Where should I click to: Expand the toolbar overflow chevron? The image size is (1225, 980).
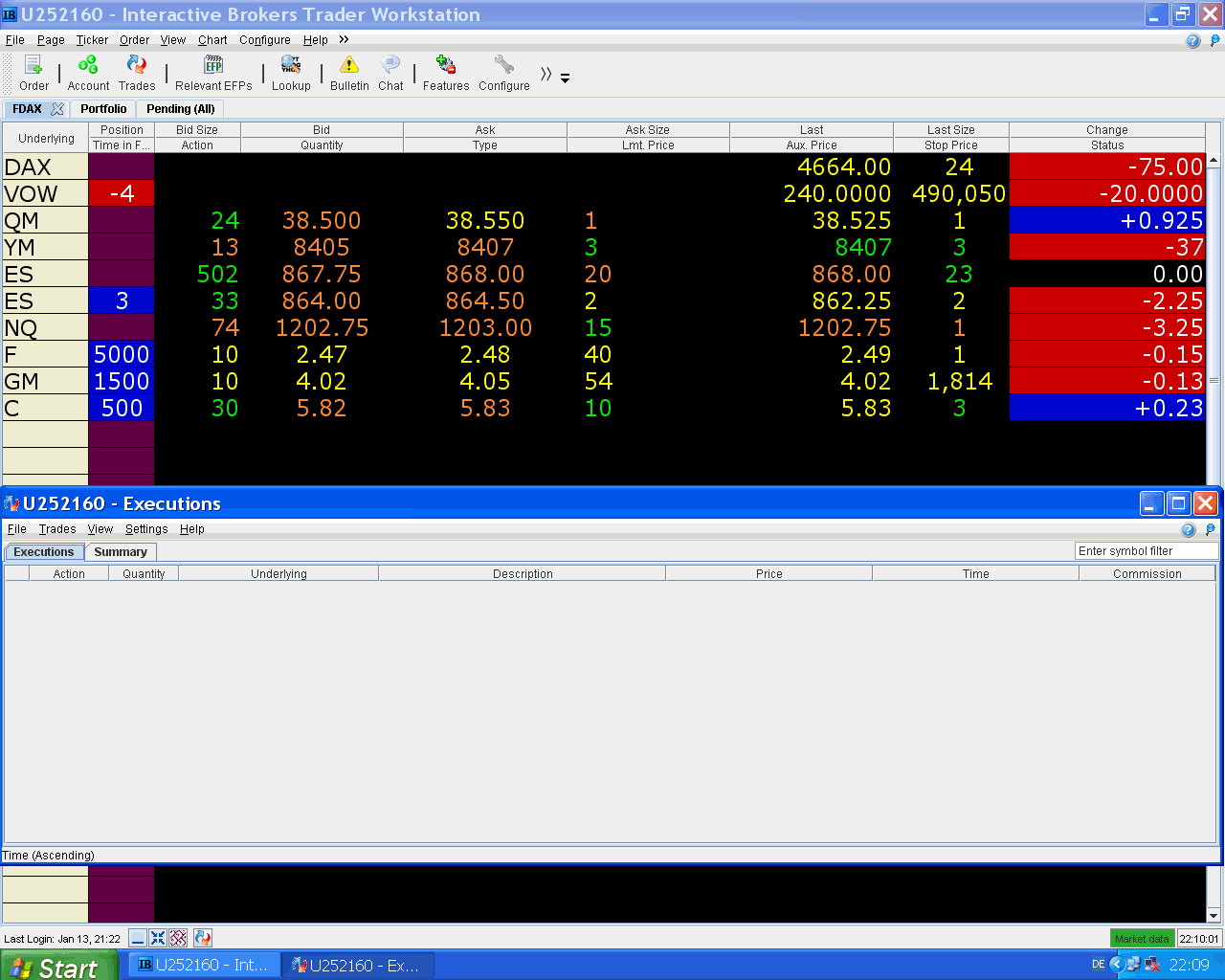546,74
